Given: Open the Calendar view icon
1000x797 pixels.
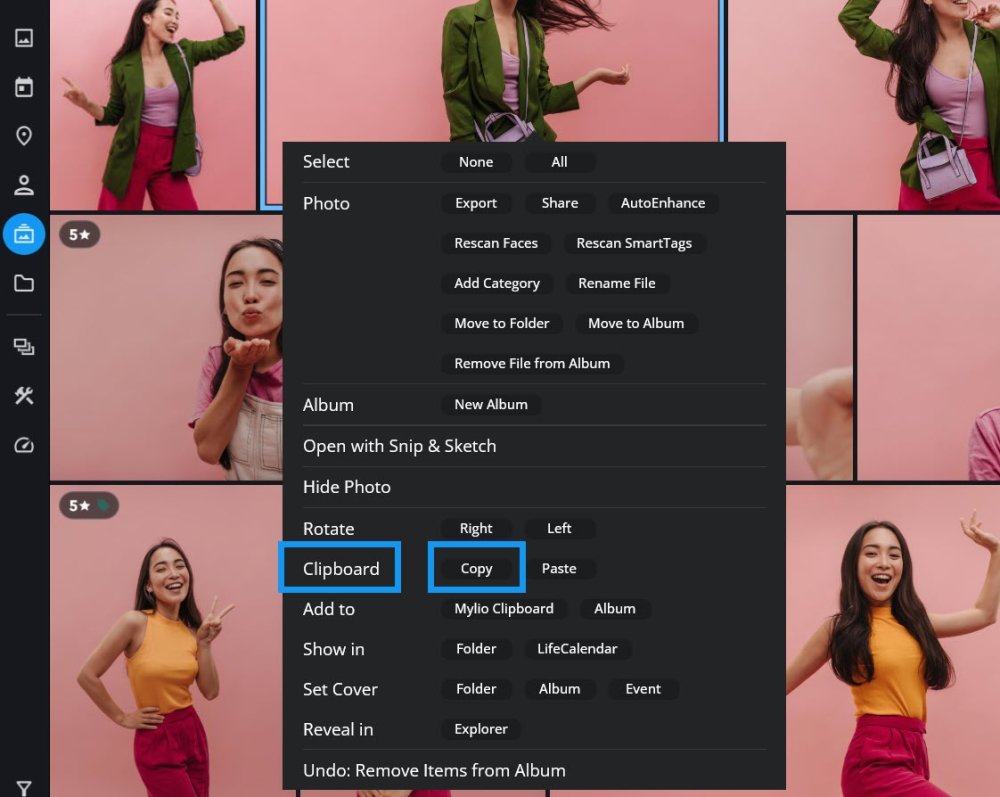Looking at the screenshot, I should pyautogui.click(x=24, y=87).
